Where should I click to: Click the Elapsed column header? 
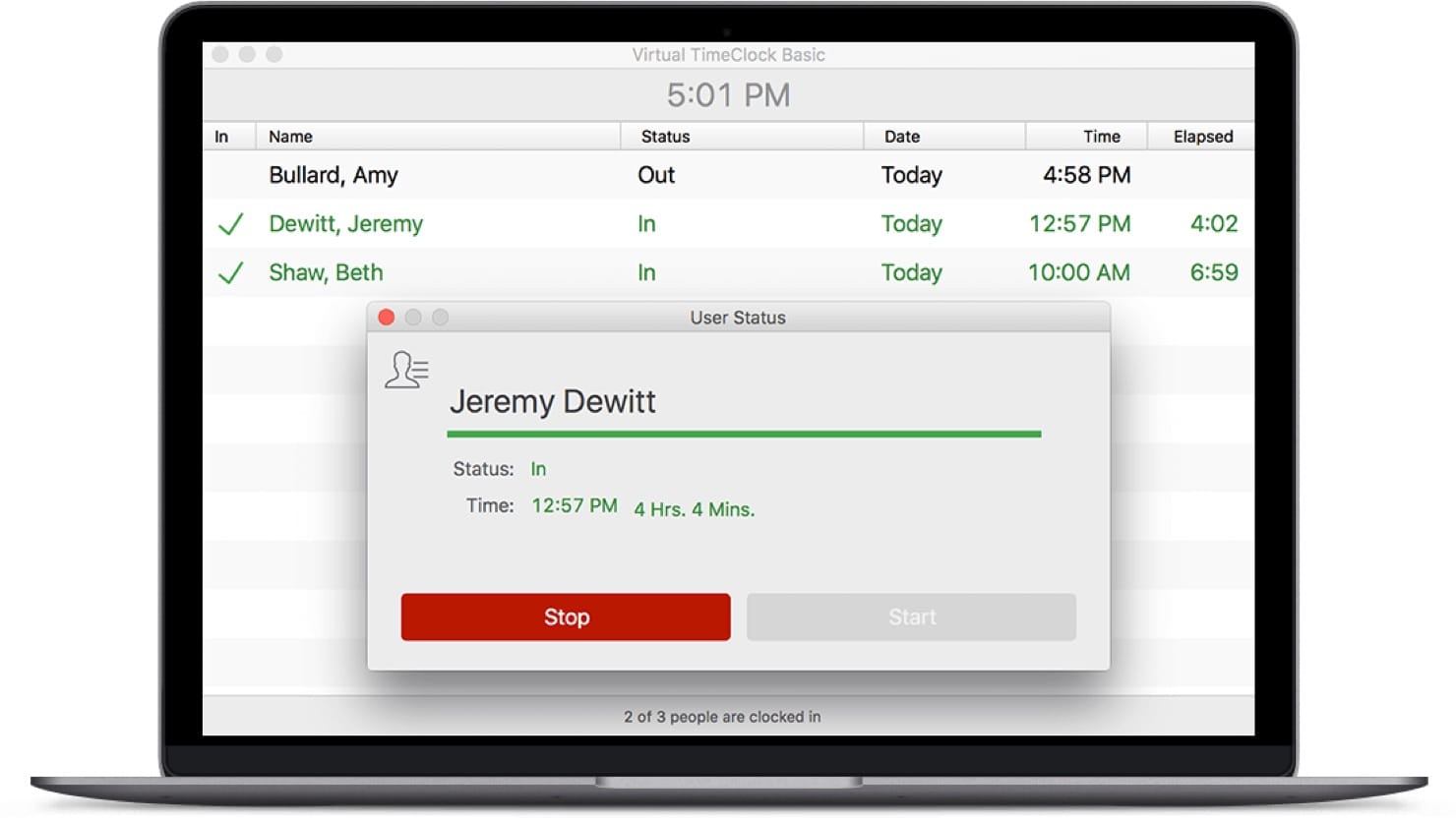coord(1202,136)
